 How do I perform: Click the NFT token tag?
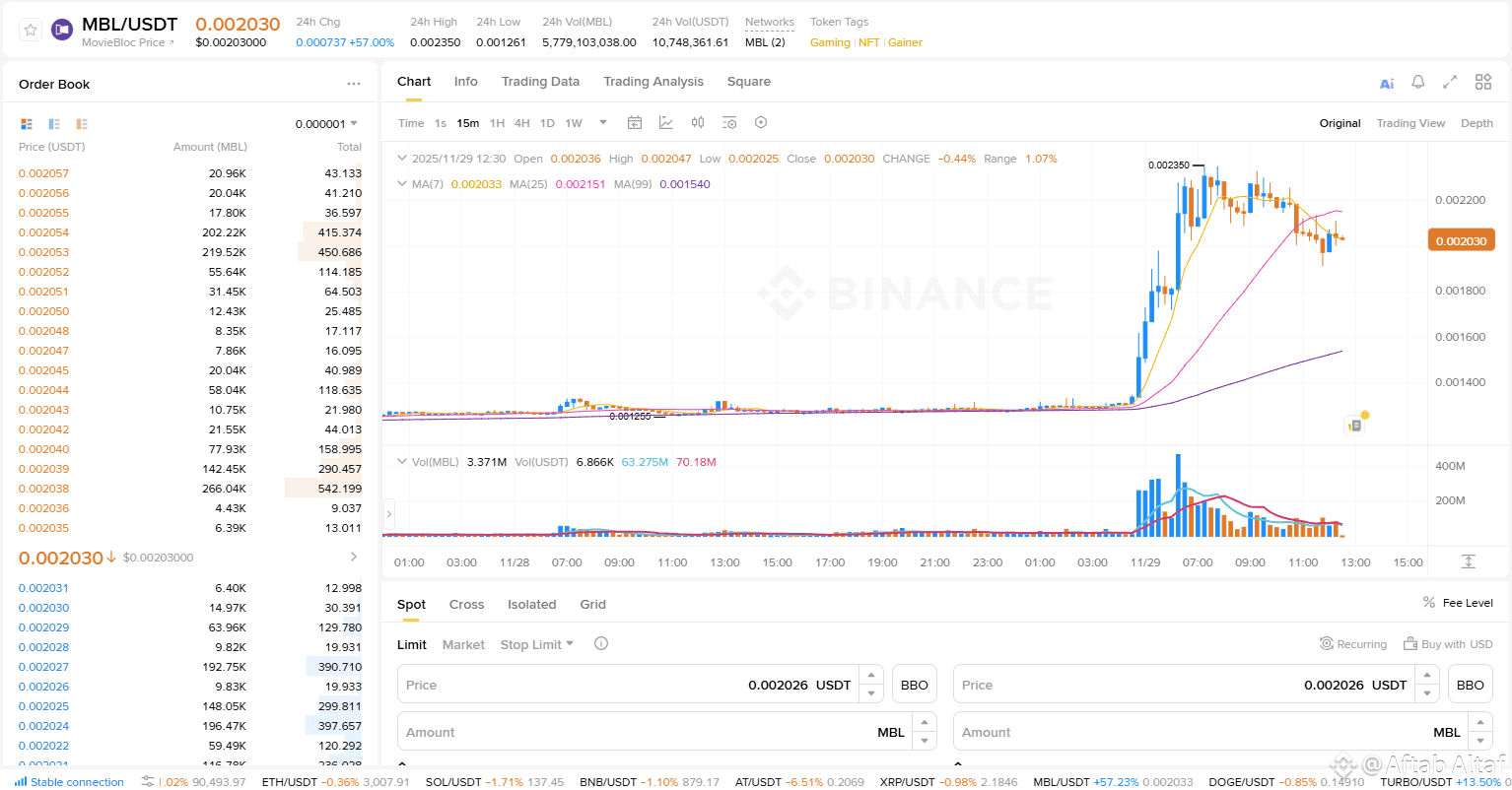point(868,42)
